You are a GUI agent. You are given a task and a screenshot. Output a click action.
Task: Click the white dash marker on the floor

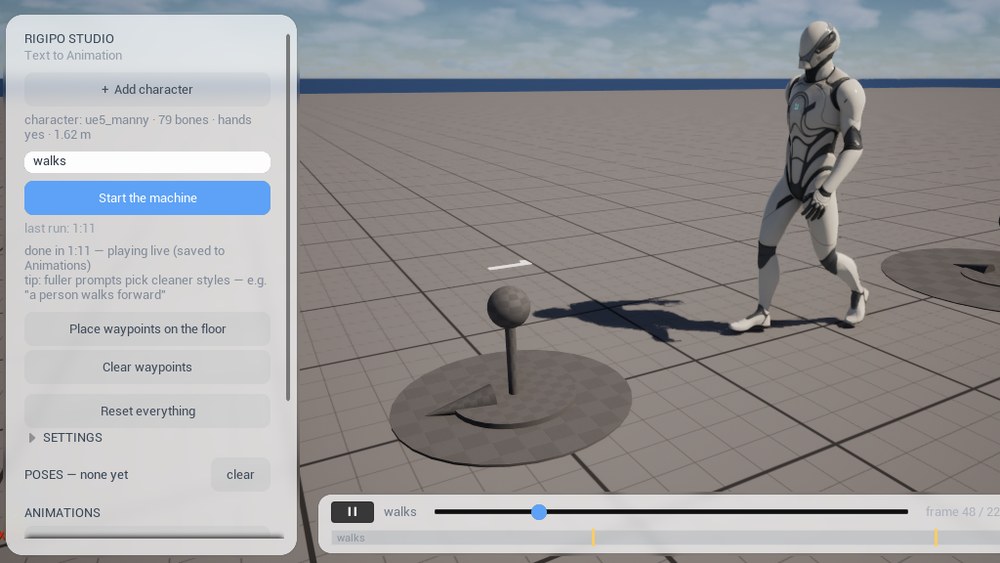click(510, 265)
